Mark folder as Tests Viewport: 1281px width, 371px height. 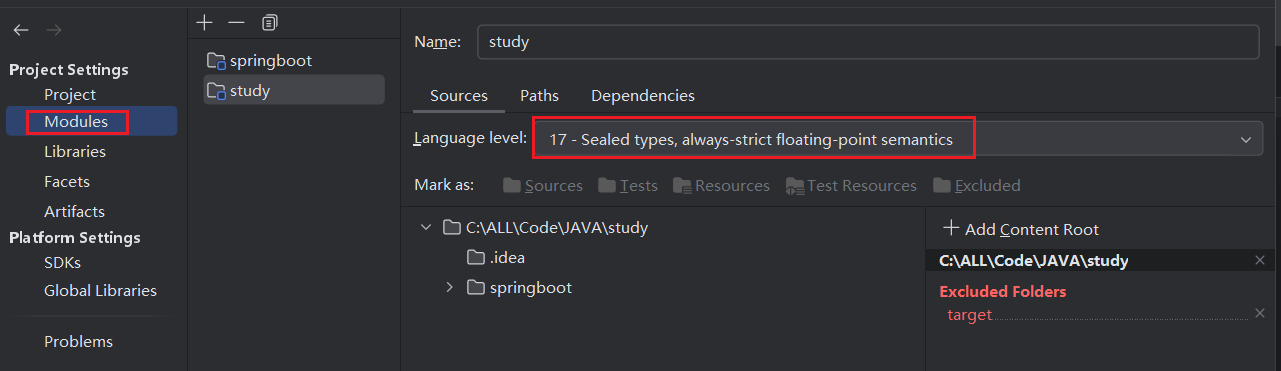click(628, 185)
